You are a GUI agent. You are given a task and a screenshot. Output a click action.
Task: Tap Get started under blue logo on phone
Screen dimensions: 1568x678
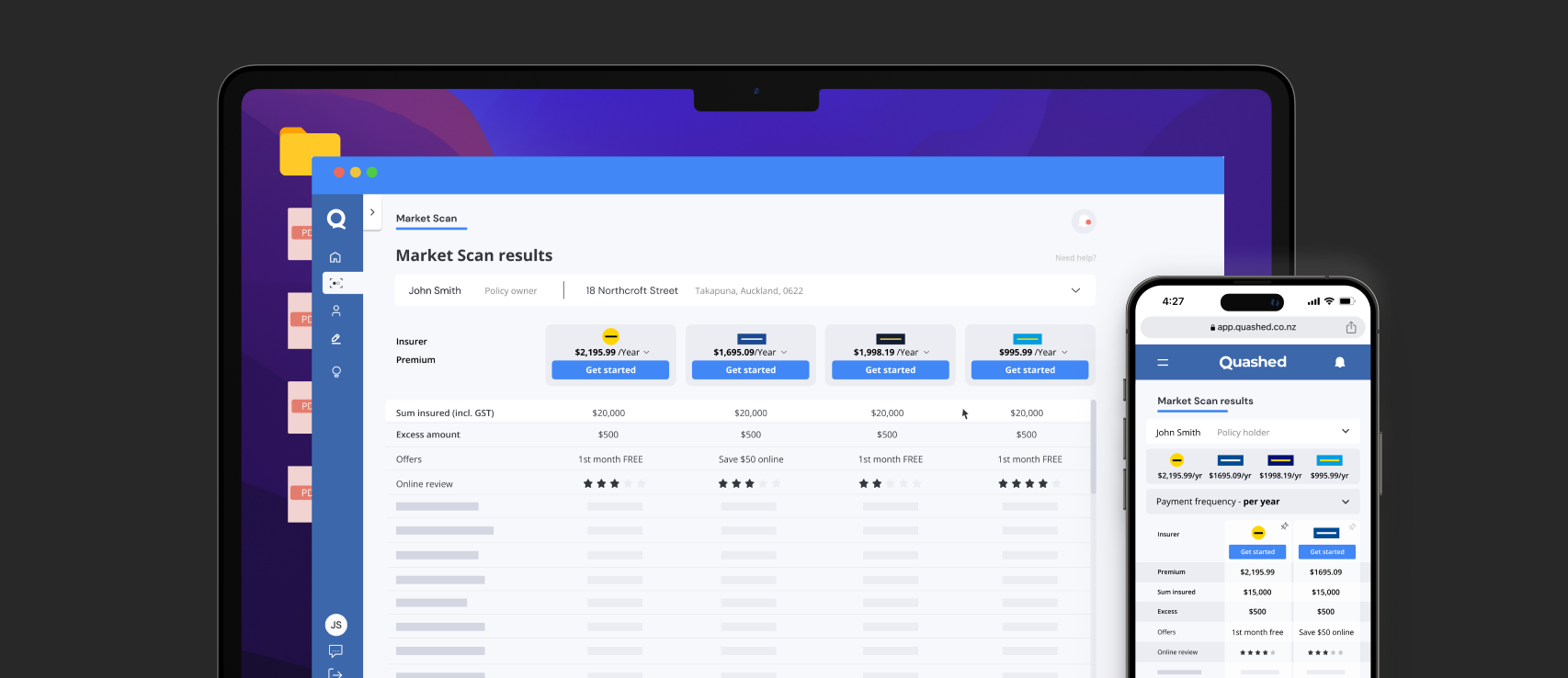click(1327, 552)
